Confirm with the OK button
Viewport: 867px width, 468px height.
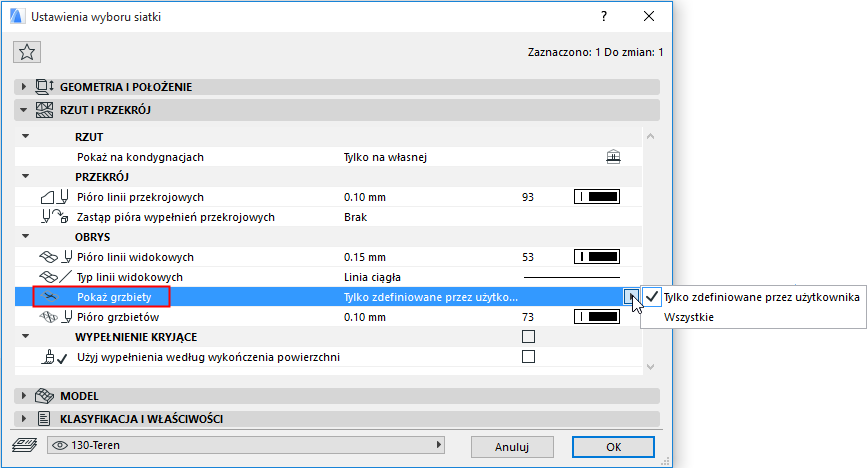pos(613,446)
